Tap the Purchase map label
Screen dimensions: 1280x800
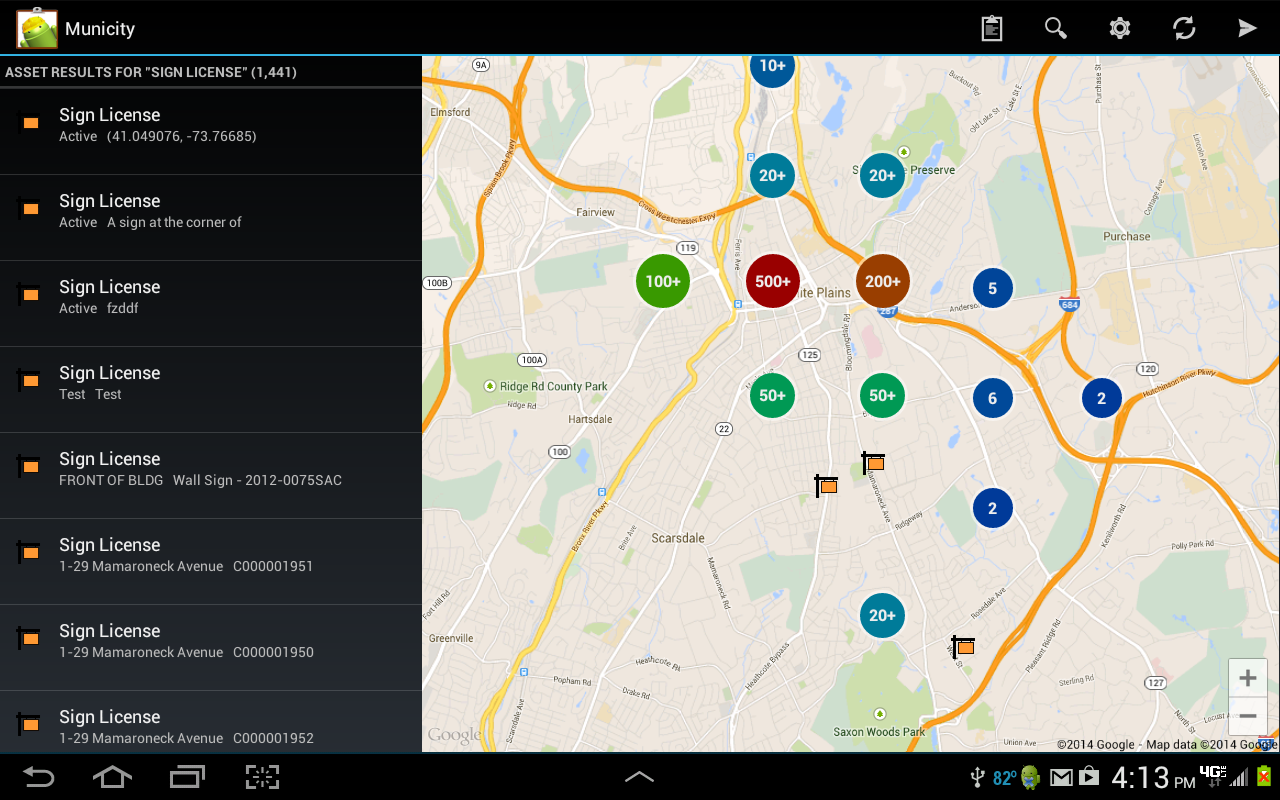(x=1127, y=237)
